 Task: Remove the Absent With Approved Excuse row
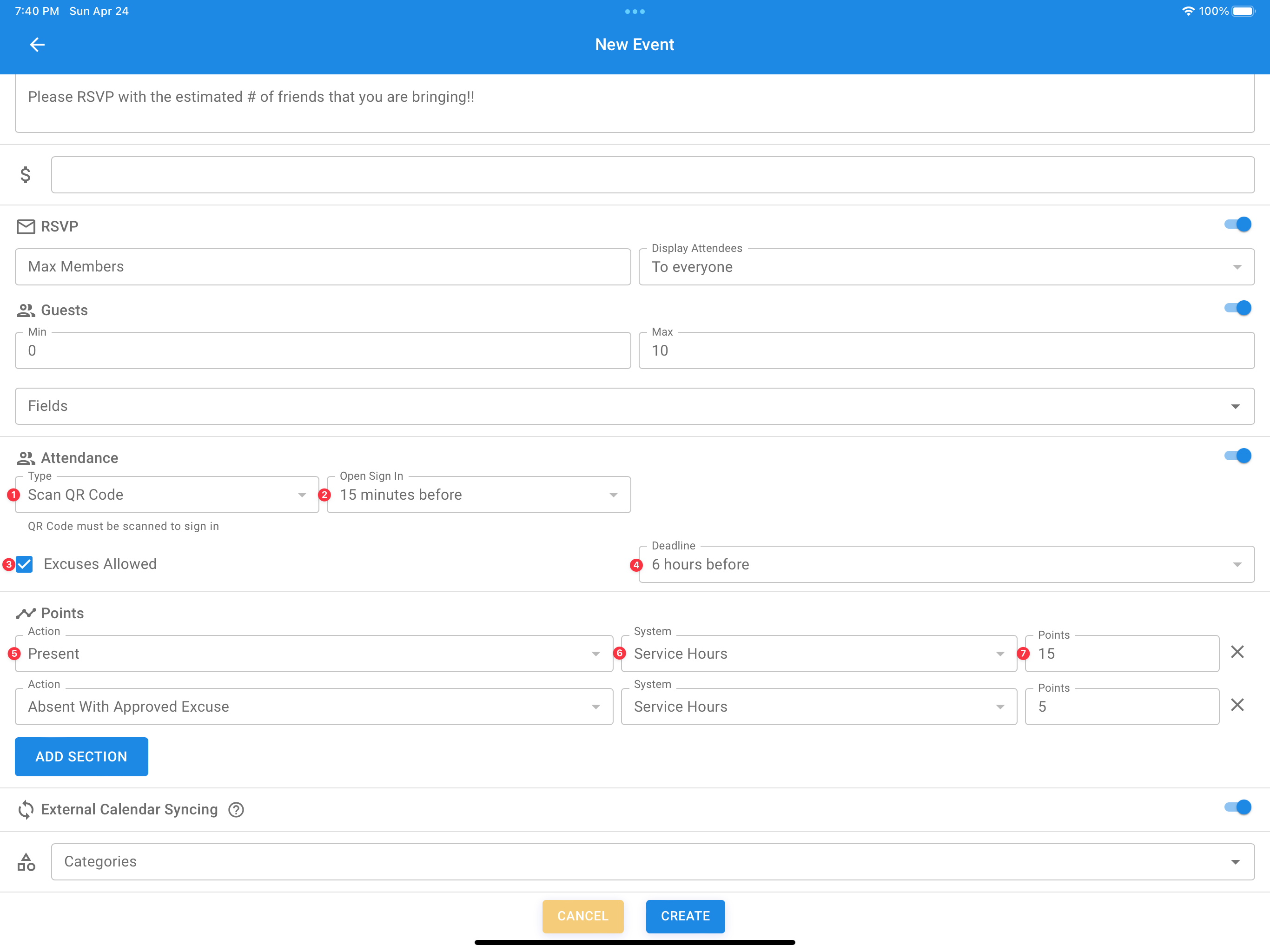[1237, 705]
